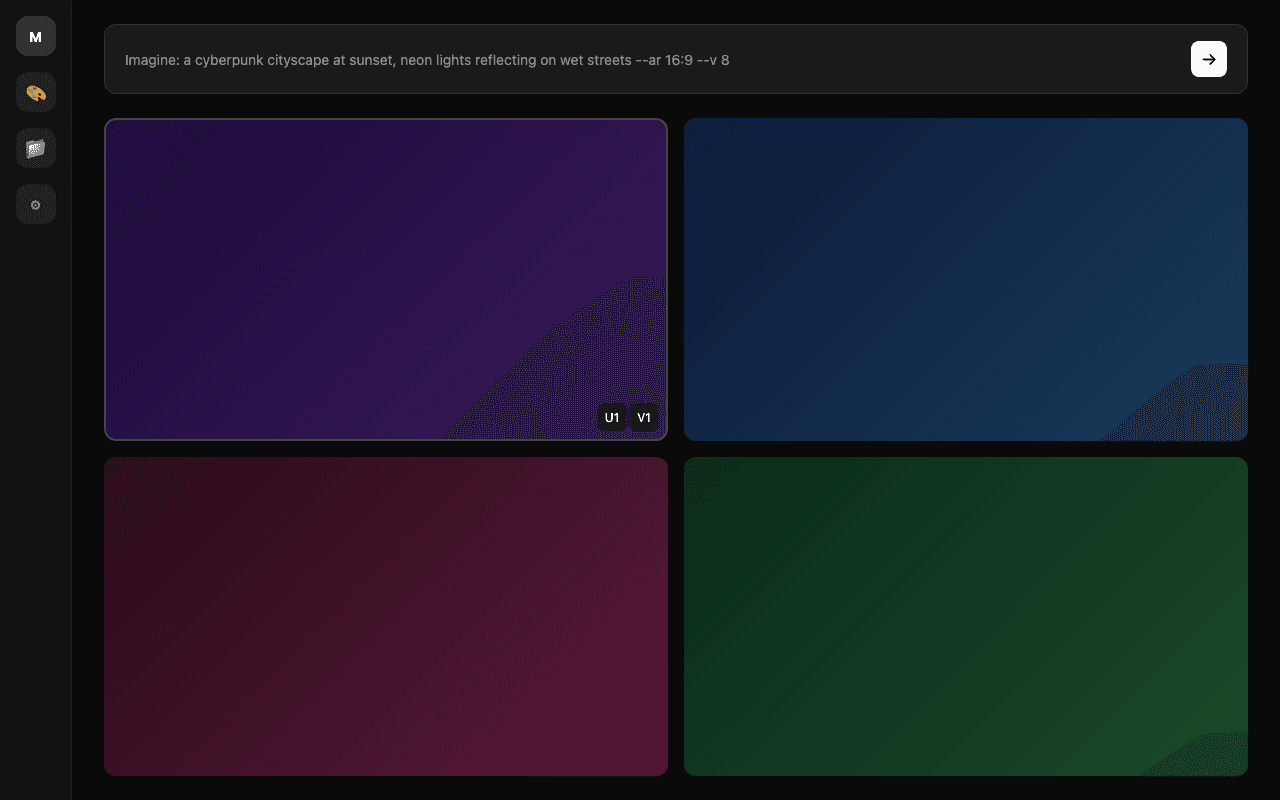This screenshot has width=1280, height=800.
Task: Open settings via the gear icon
Action: coord(36,204)
